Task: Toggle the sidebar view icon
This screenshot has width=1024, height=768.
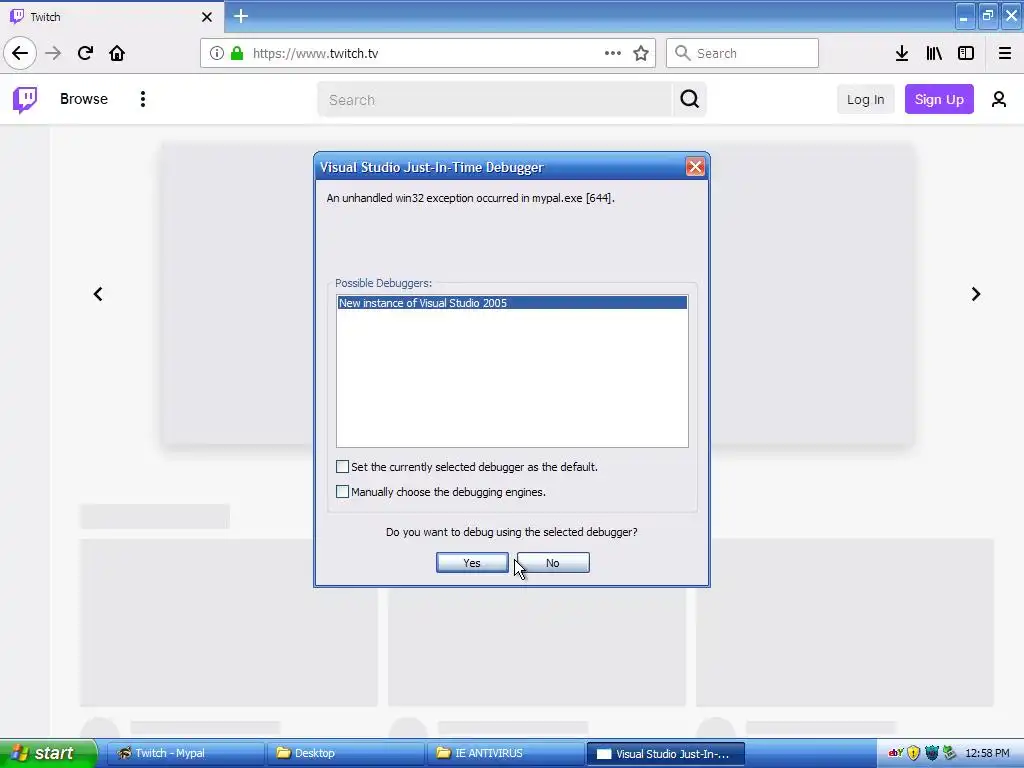Action: coord(966,53)
